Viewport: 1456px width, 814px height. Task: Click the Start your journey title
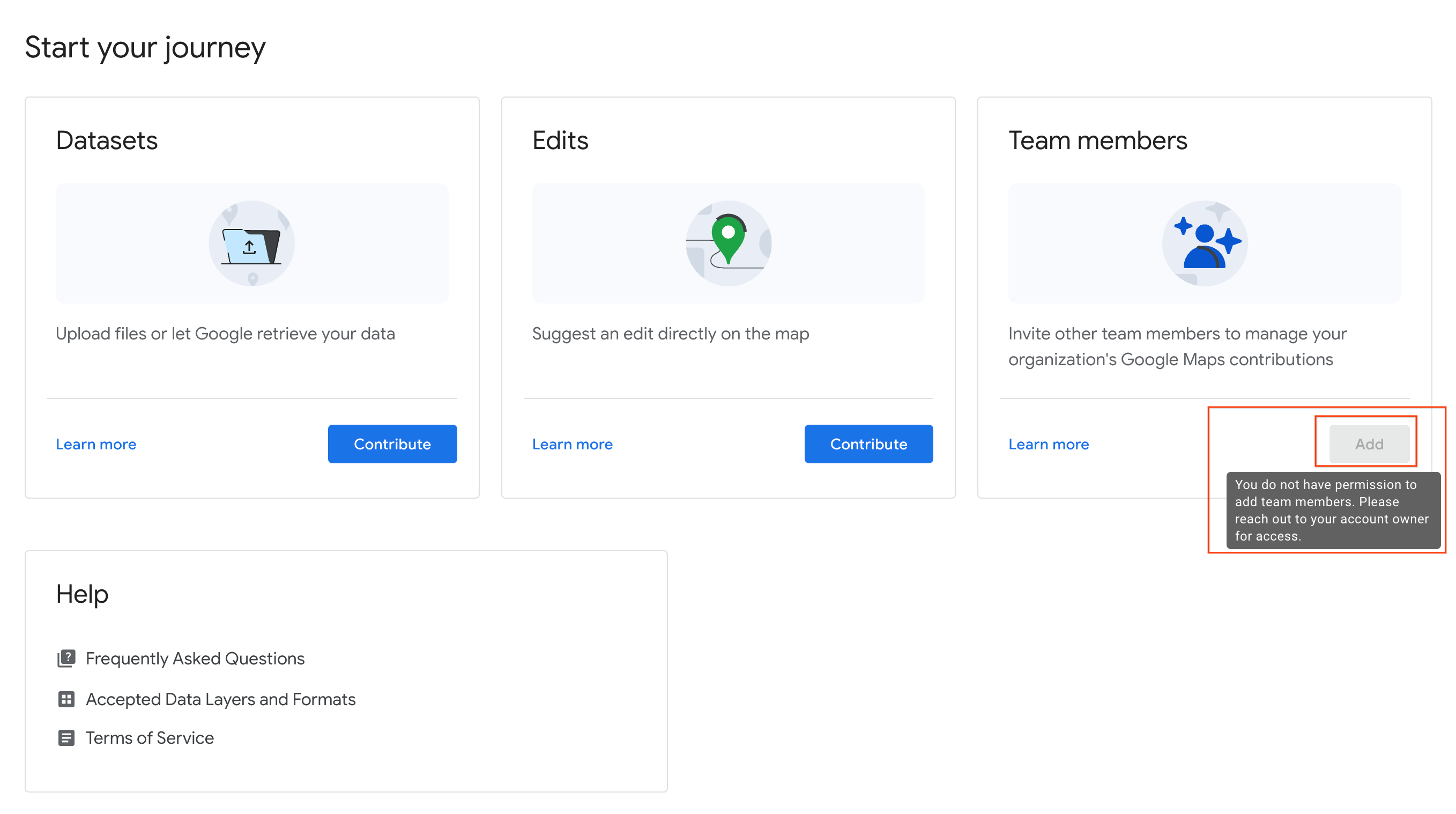[145, 48]
